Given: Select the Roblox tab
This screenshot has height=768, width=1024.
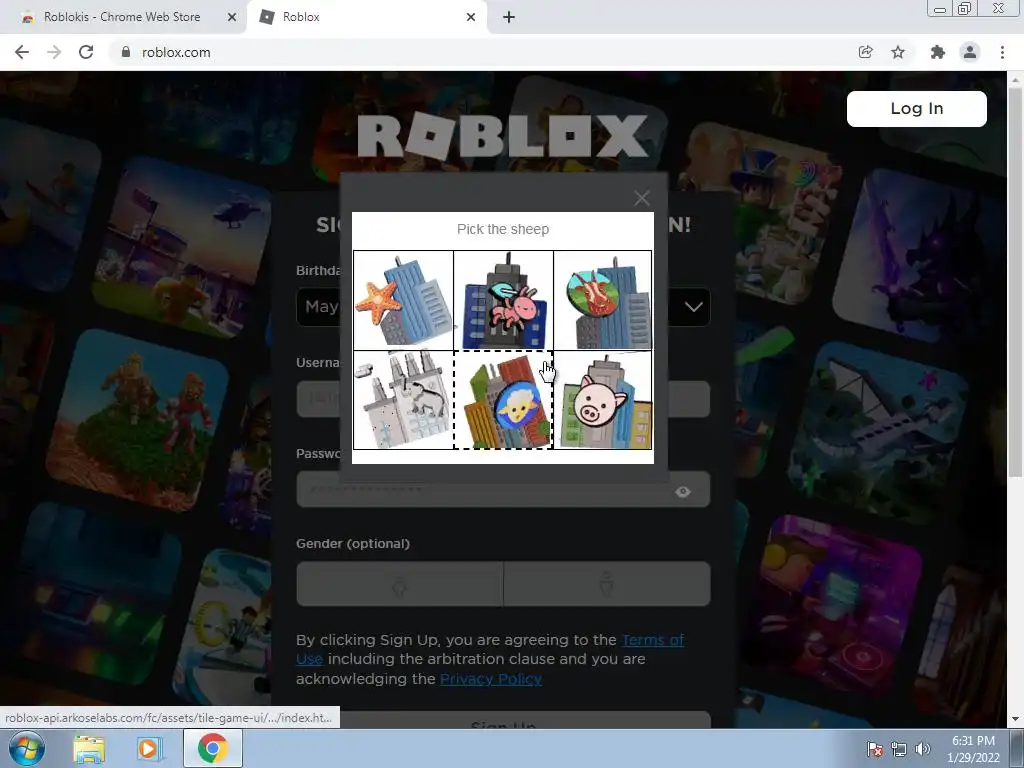Looking at the screenshot, I should [368, 17].
